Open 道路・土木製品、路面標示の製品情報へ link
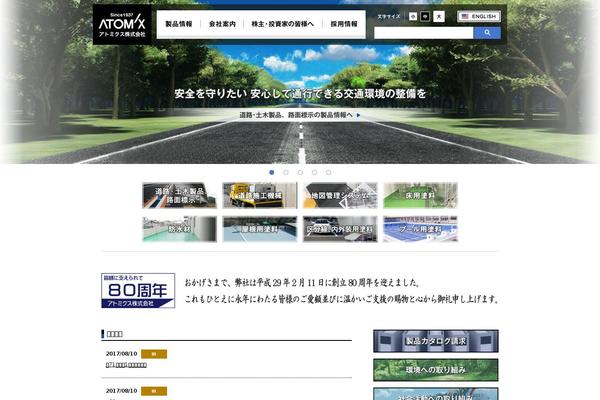 click(x=300, y=115)
